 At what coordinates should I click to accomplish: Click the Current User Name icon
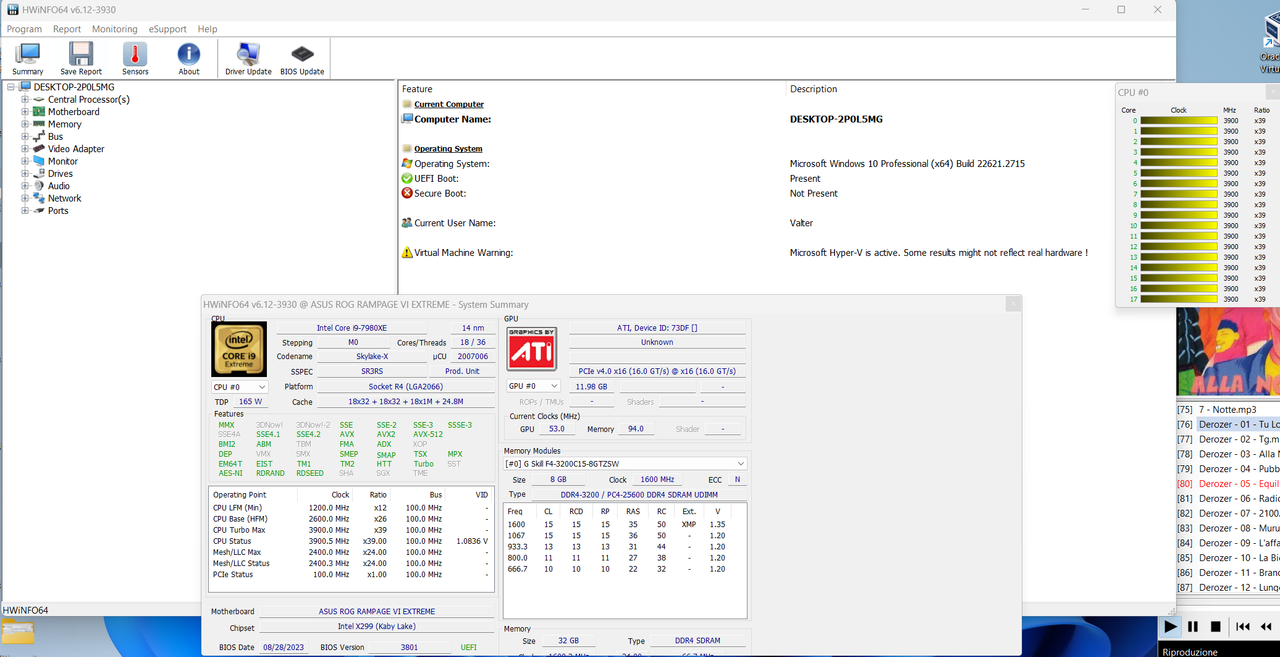click(407, 223)
